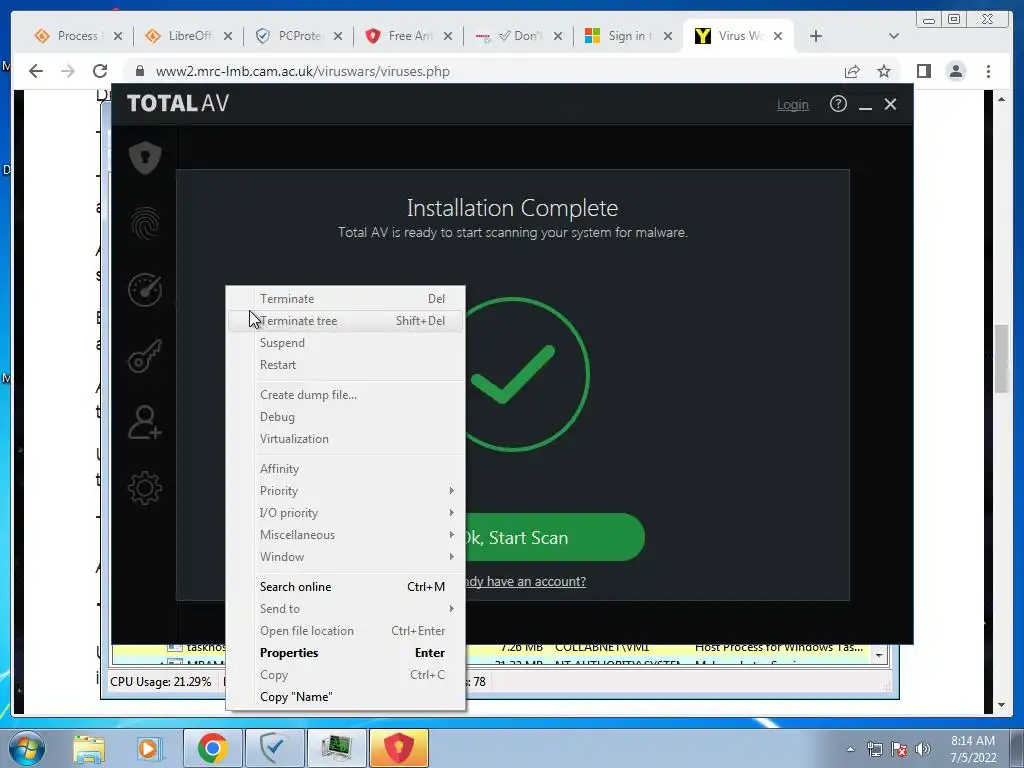This screenshot has width=1024, height=768.
Task: Choose Properties in the context menu
Action: coord(346,653)
